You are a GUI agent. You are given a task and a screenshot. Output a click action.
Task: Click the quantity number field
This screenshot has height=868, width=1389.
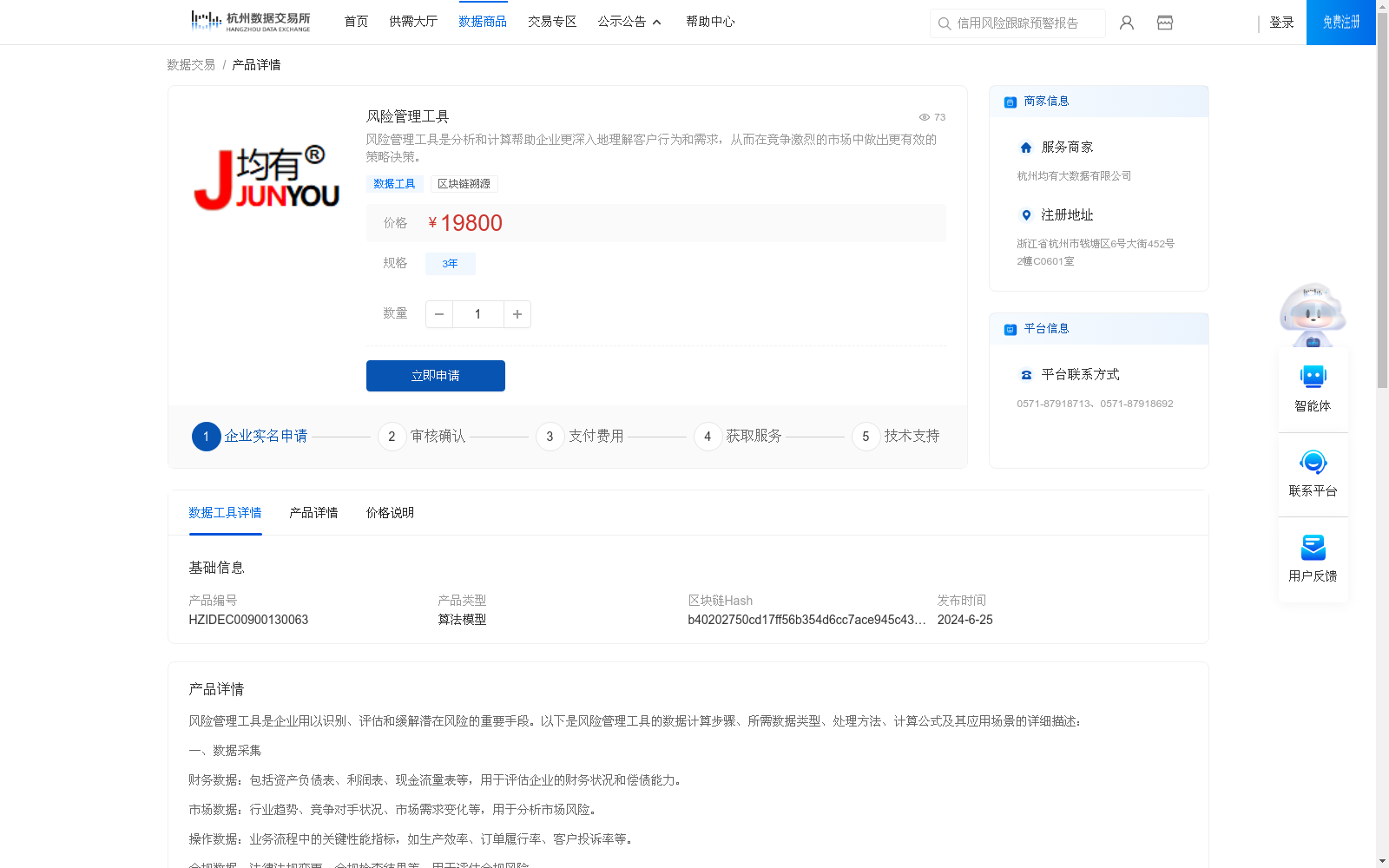tap(477, 314)
